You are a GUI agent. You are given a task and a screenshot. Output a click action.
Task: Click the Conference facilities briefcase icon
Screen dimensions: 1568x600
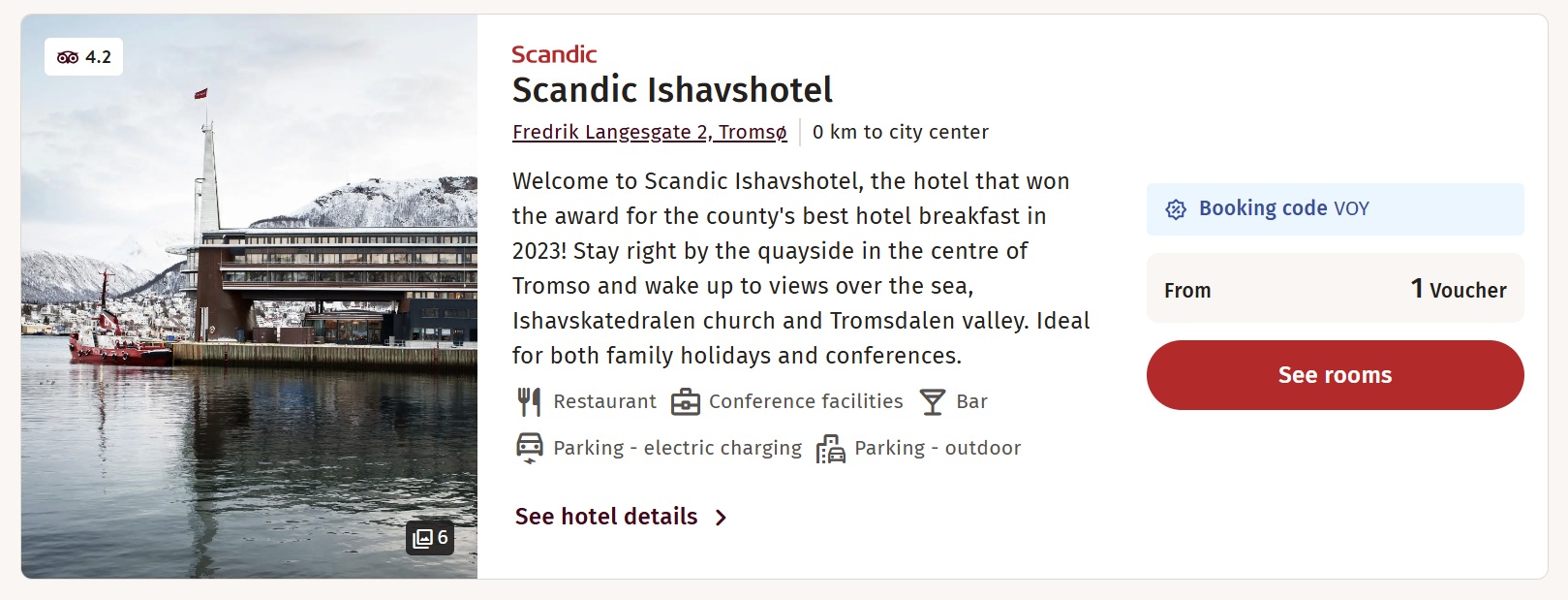click(x=686, y=401)
